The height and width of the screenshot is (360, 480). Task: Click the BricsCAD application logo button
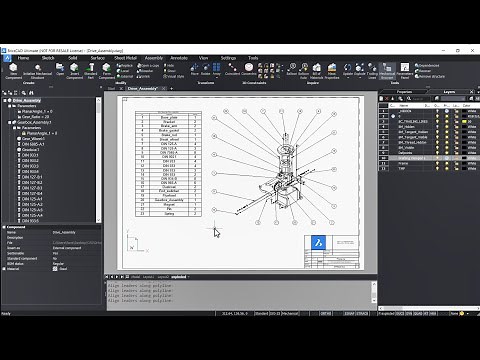pyautogui.click(x=7, y=58)
